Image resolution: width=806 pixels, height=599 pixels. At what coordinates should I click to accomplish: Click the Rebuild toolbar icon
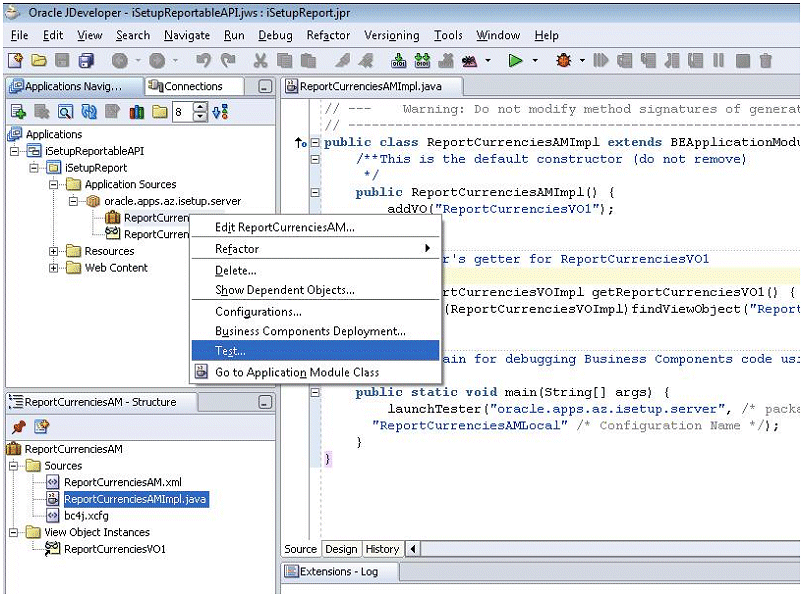click(x=423, y=61)
